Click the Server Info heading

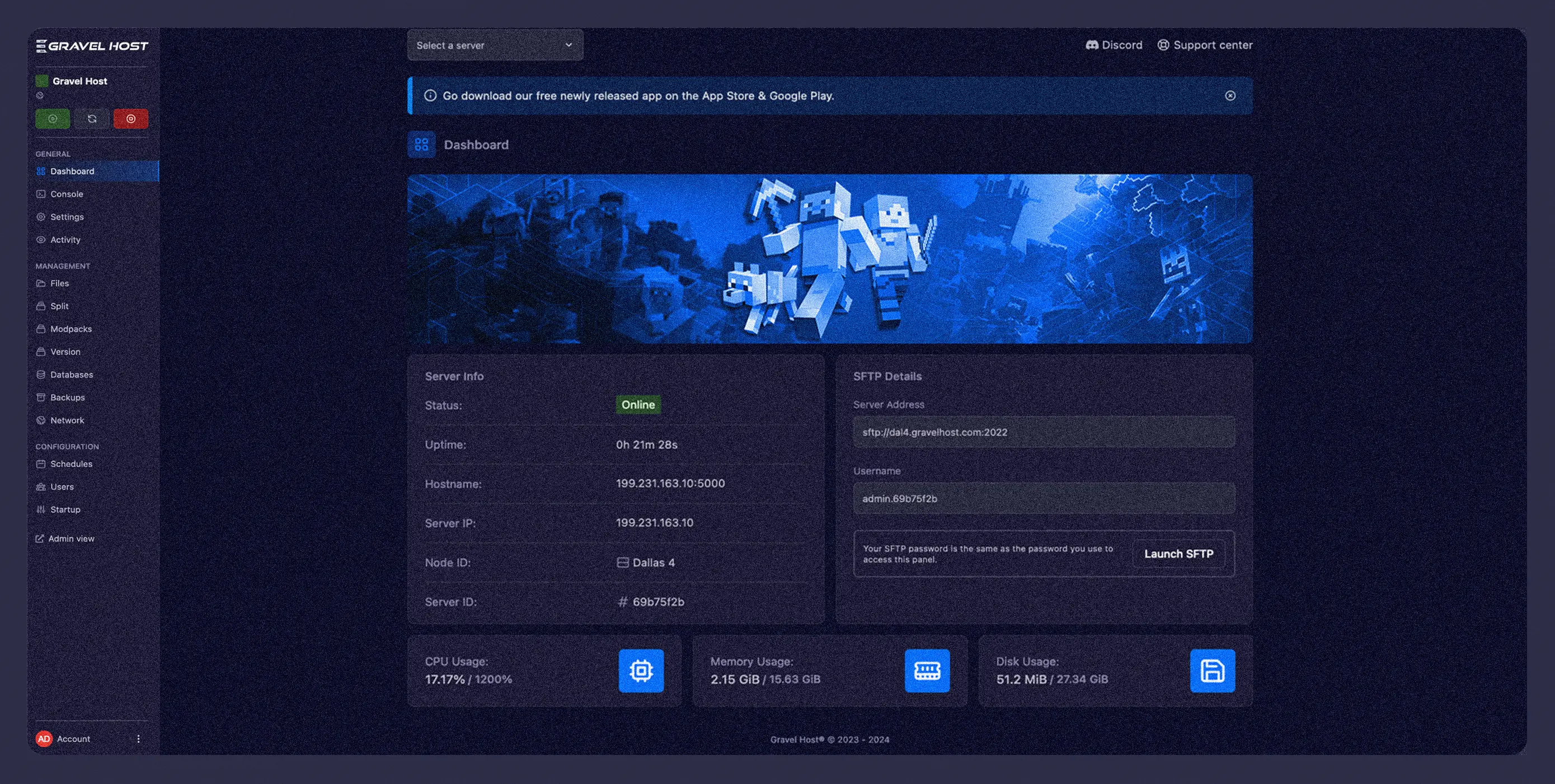[454, 376]
